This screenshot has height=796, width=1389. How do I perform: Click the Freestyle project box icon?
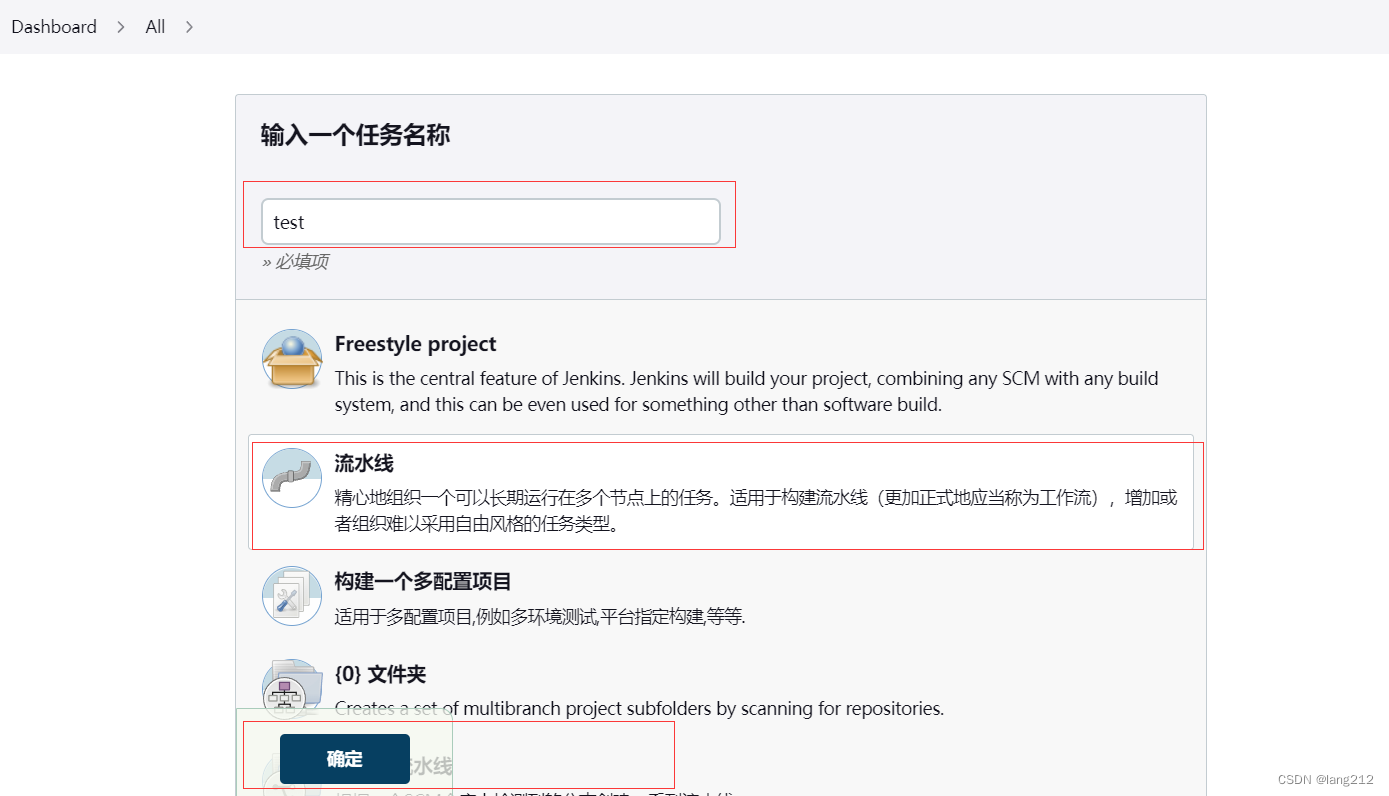(292, 359)
